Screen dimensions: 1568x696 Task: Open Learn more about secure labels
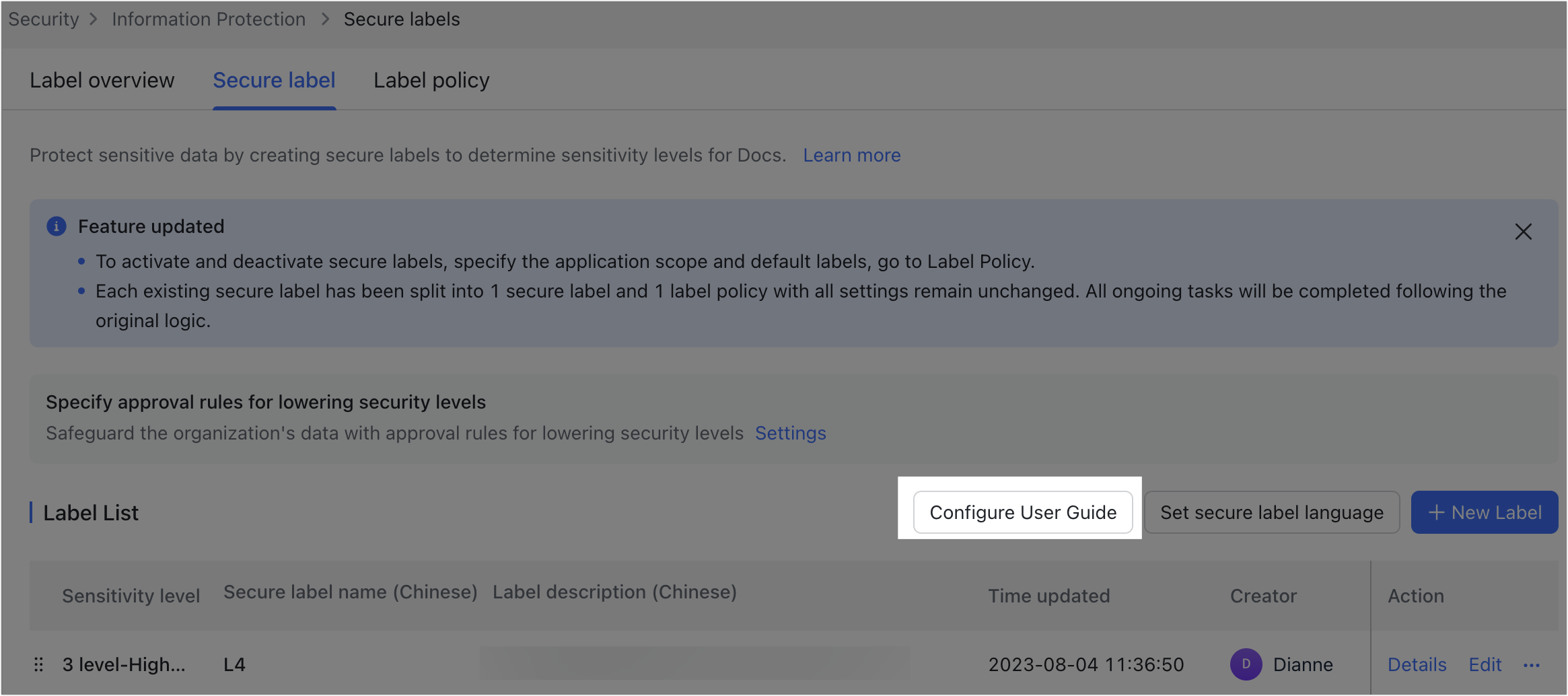851,155
